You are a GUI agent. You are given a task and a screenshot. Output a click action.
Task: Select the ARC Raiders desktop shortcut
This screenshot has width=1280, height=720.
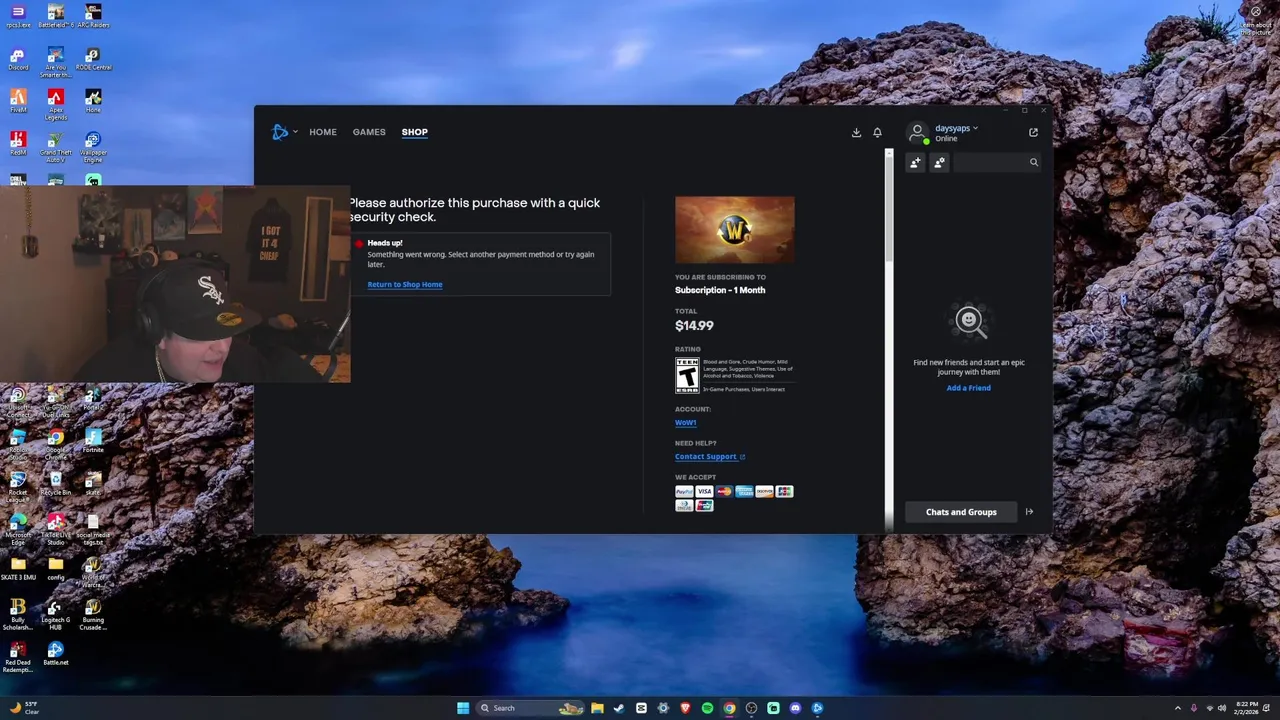93,16
